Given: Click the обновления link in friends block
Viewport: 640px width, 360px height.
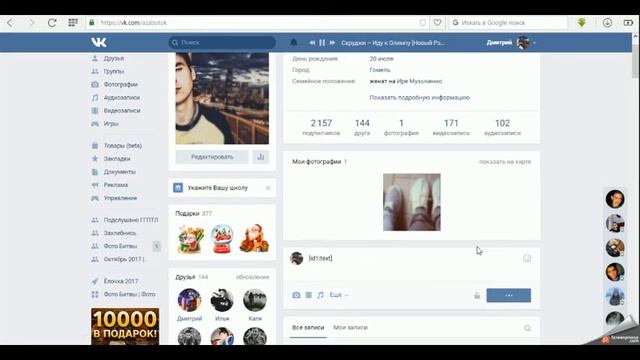Looking at the screenshot, I should (252, 277).
